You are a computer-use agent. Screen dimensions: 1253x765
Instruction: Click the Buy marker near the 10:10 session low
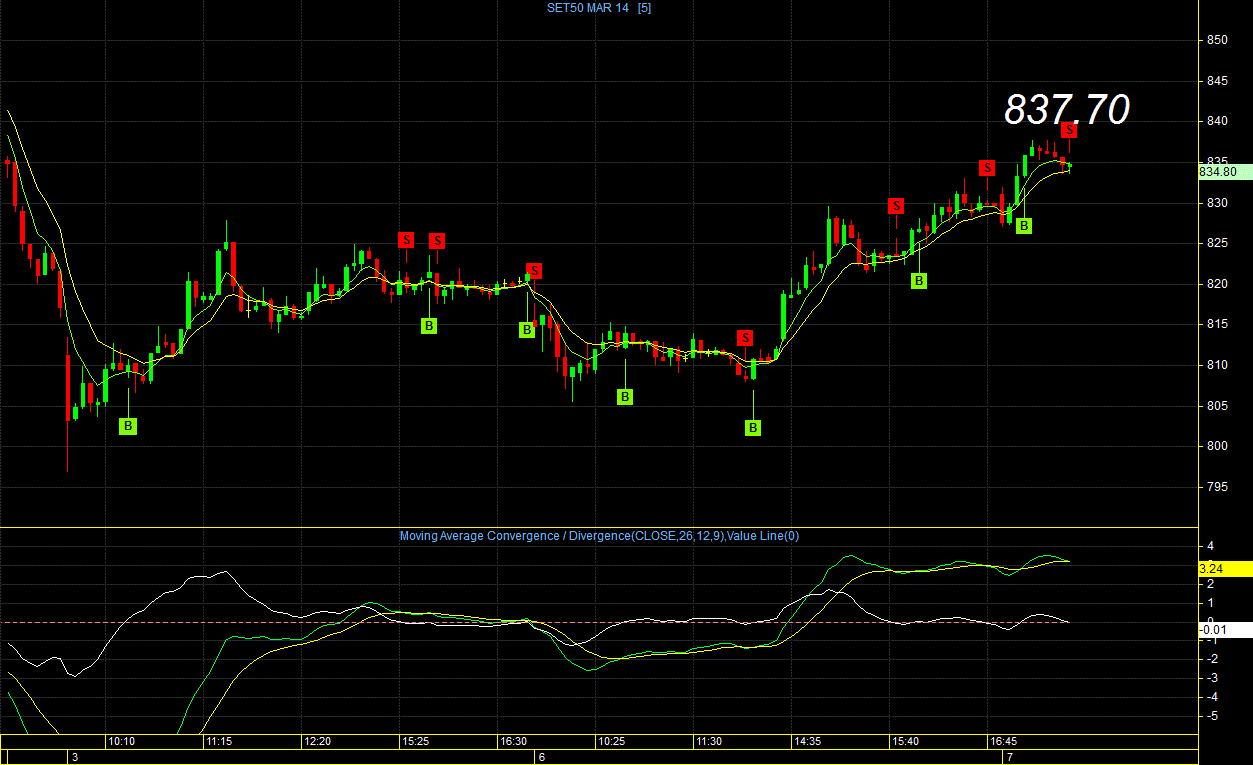click(128, 426)
